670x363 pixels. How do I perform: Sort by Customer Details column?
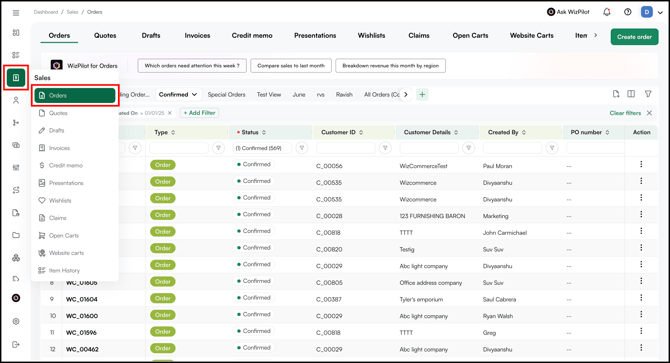click(x=456, y=133)
